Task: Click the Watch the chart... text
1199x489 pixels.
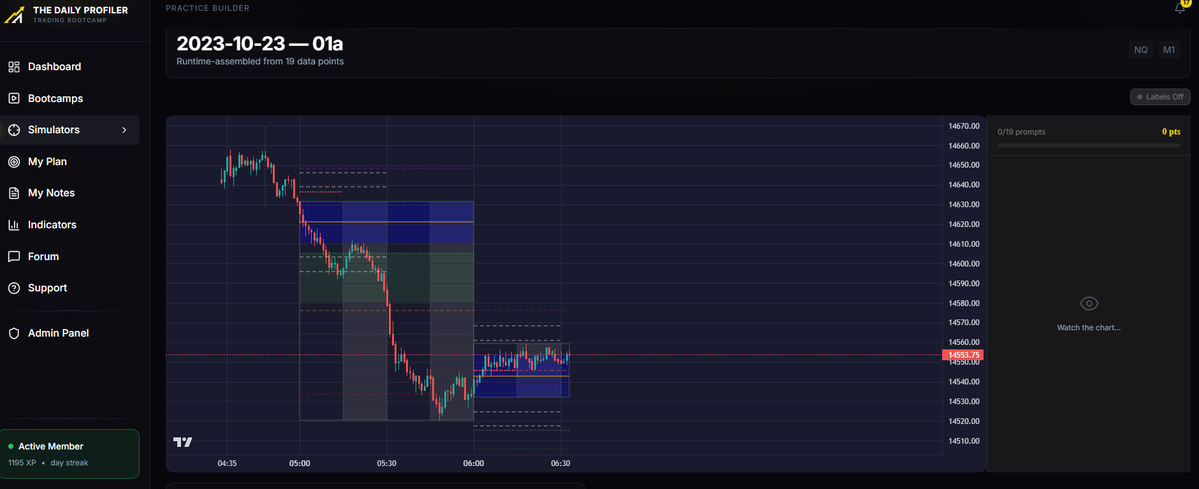Action: [x=1089, y=328]
